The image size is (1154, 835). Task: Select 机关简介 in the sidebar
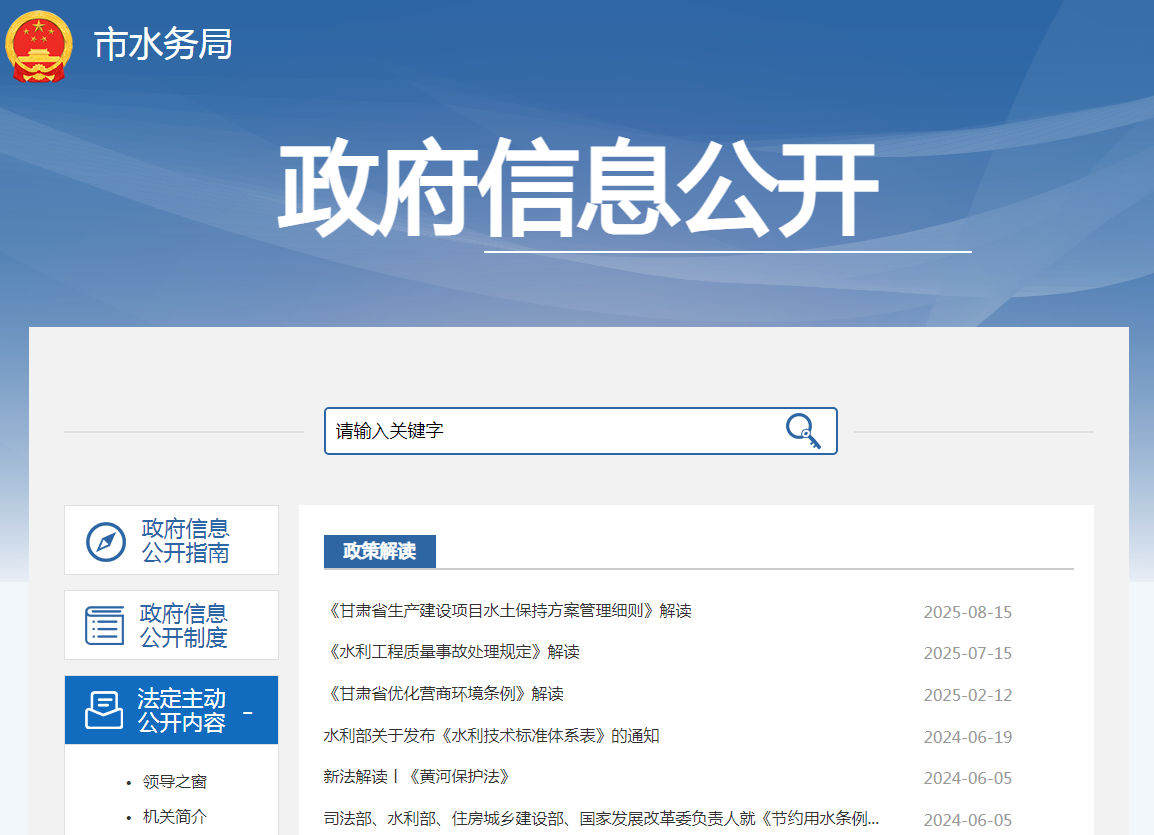pos(175,816)
